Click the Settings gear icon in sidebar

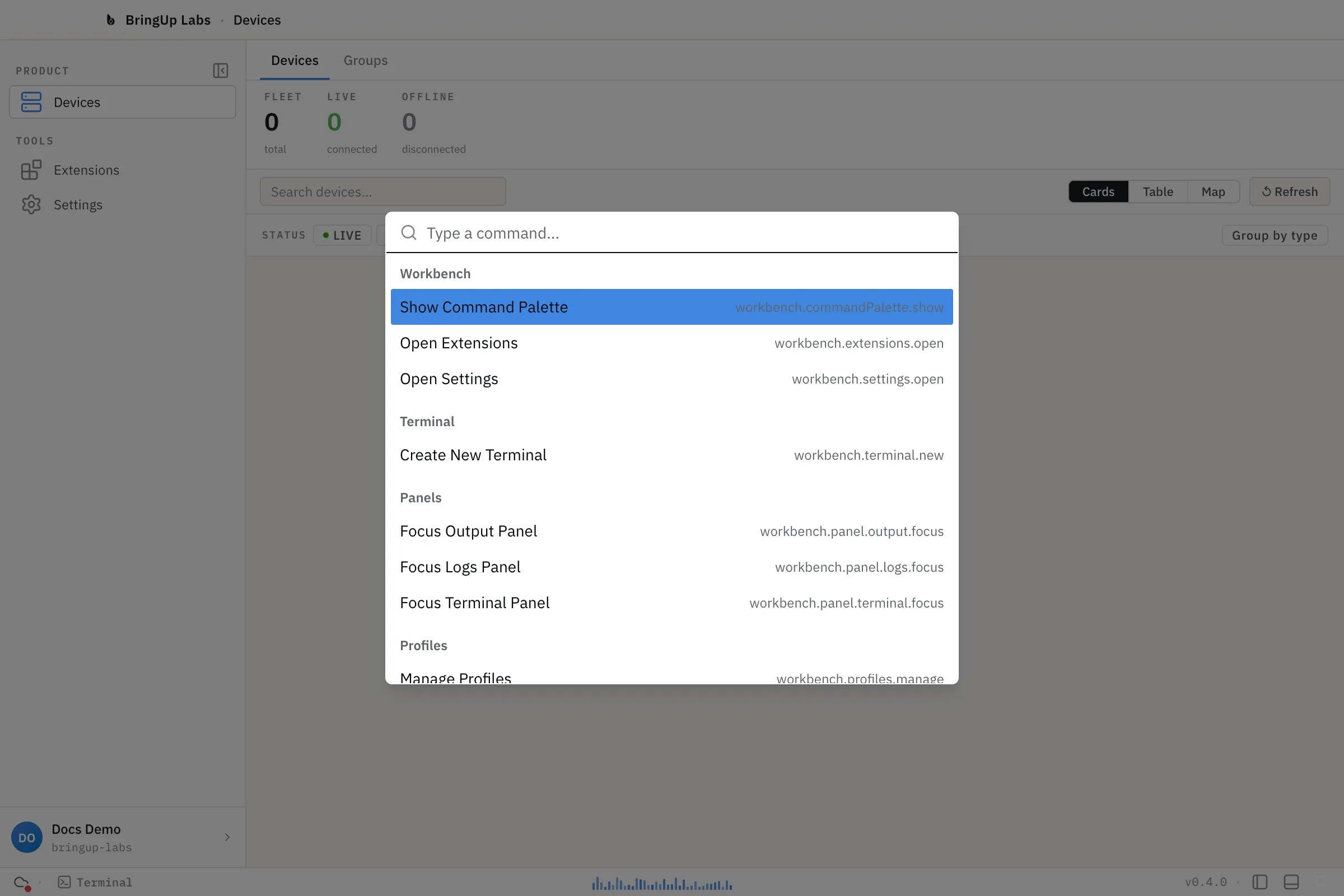[31, 204]
